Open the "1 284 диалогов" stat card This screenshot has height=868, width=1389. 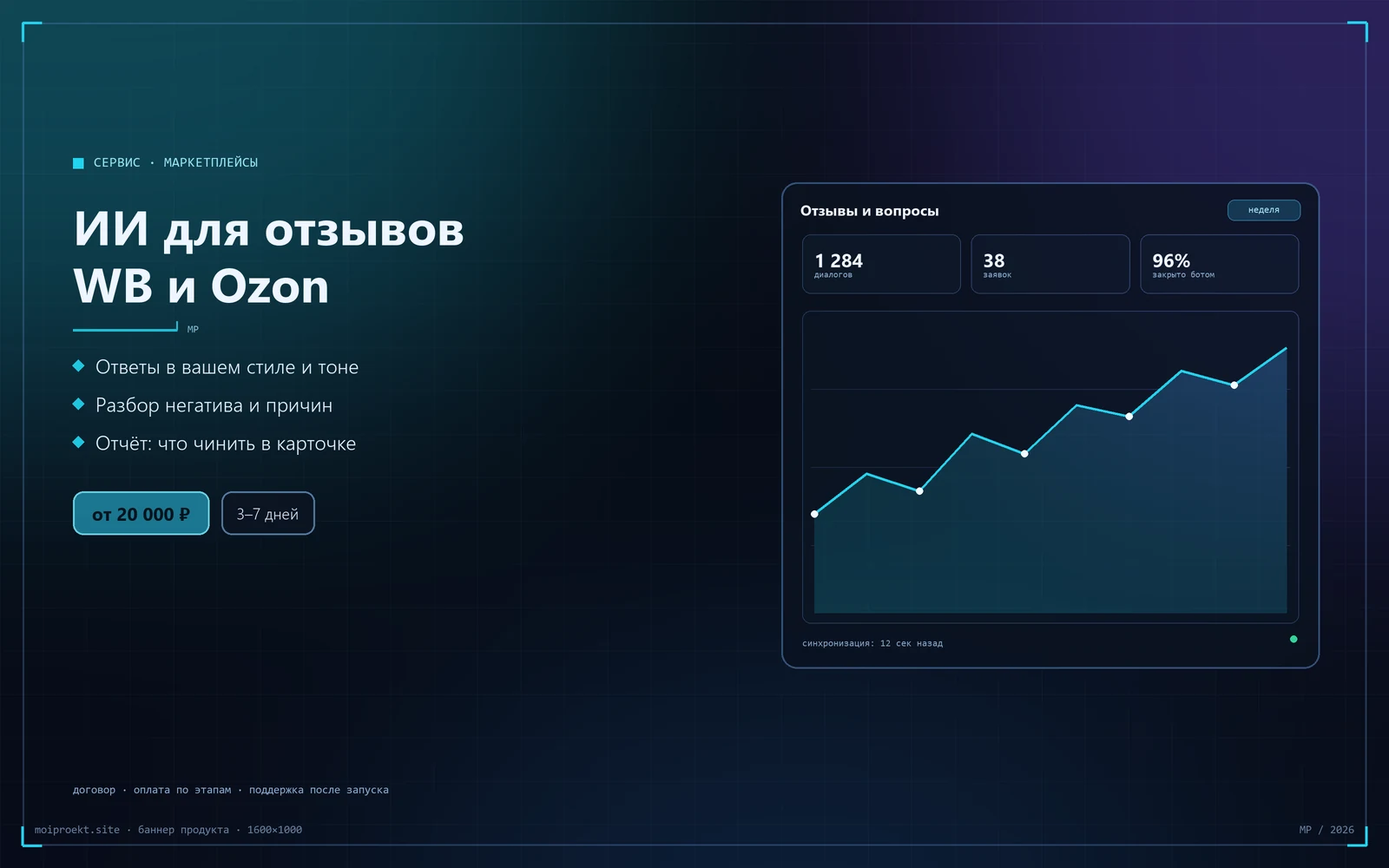[881, 264]
